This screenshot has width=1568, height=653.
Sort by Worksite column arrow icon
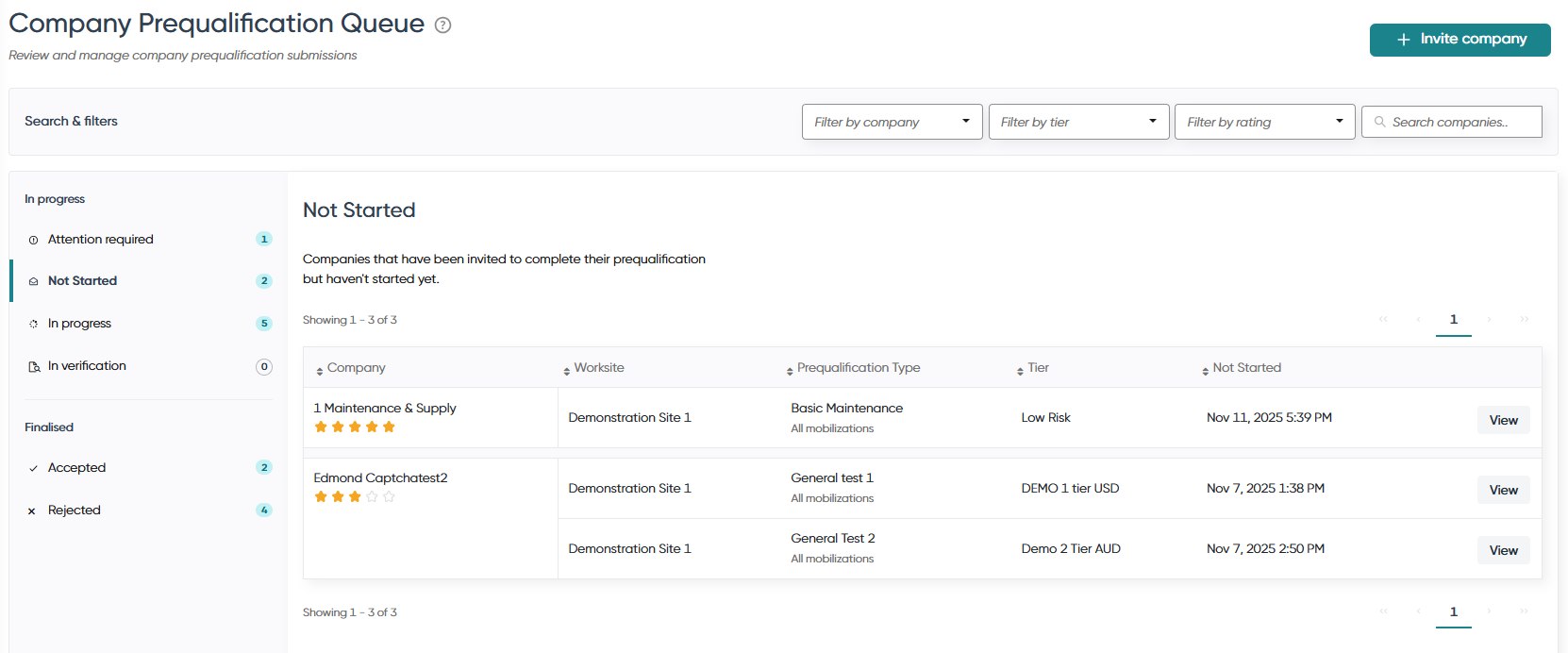point(567,371)
